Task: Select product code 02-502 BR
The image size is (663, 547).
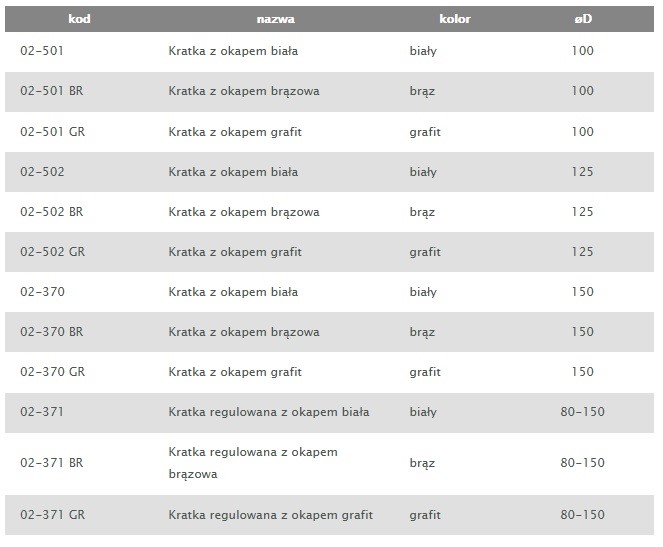Action: (52, 212)
